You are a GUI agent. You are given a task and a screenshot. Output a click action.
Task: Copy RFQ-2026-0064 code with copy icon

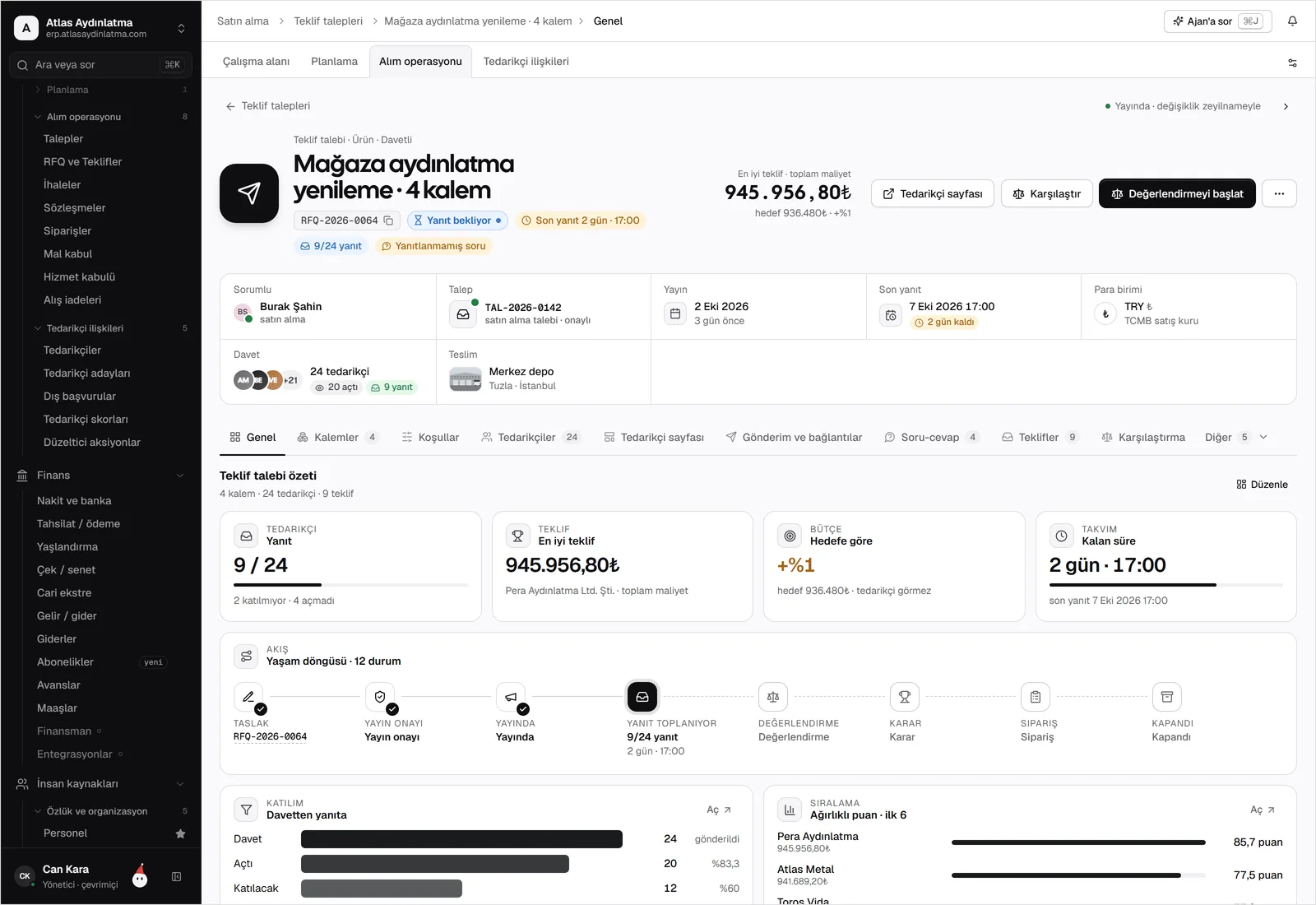pyautogui.click(x=389, y=220)
